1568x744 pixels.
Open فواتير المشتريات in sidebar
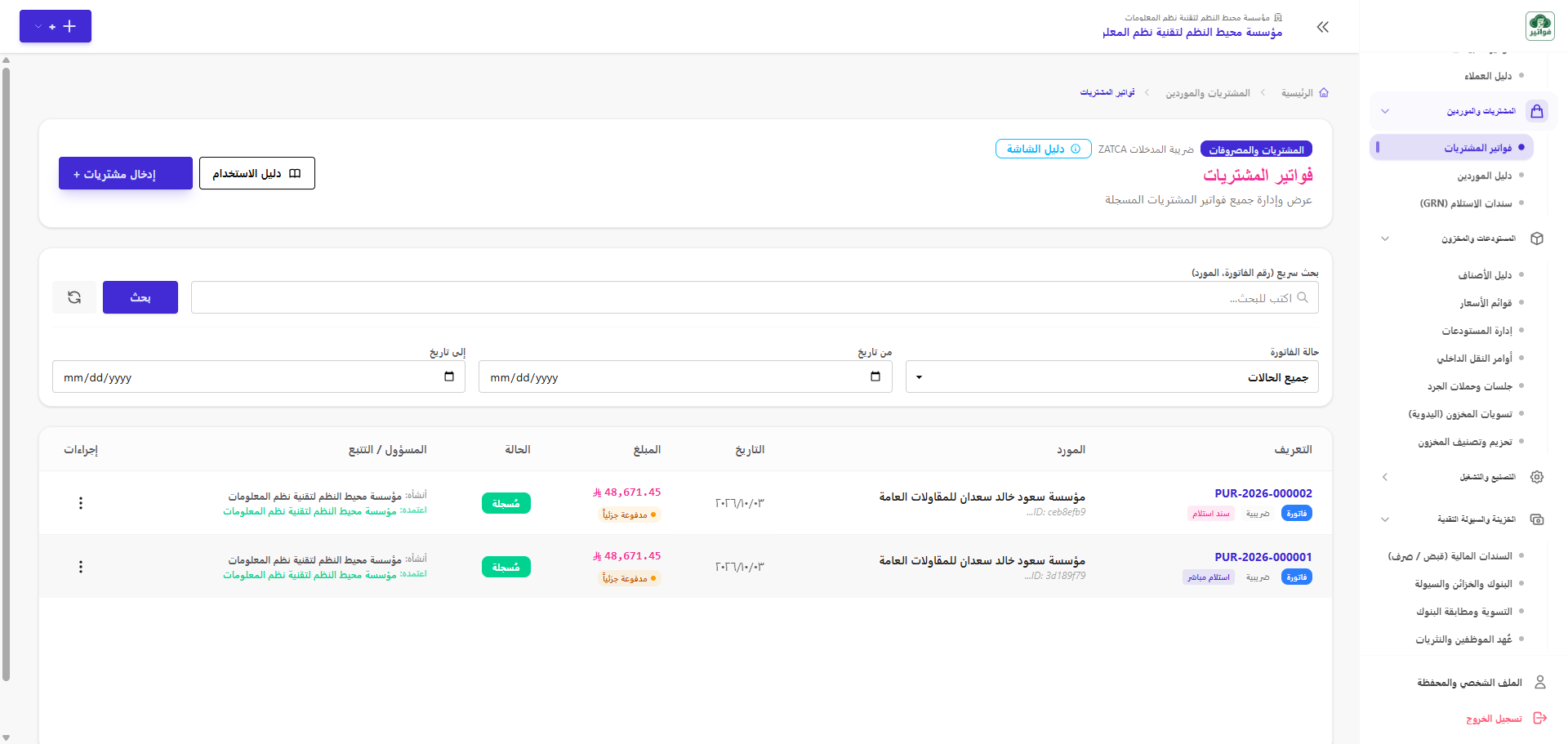(1452, 148)
